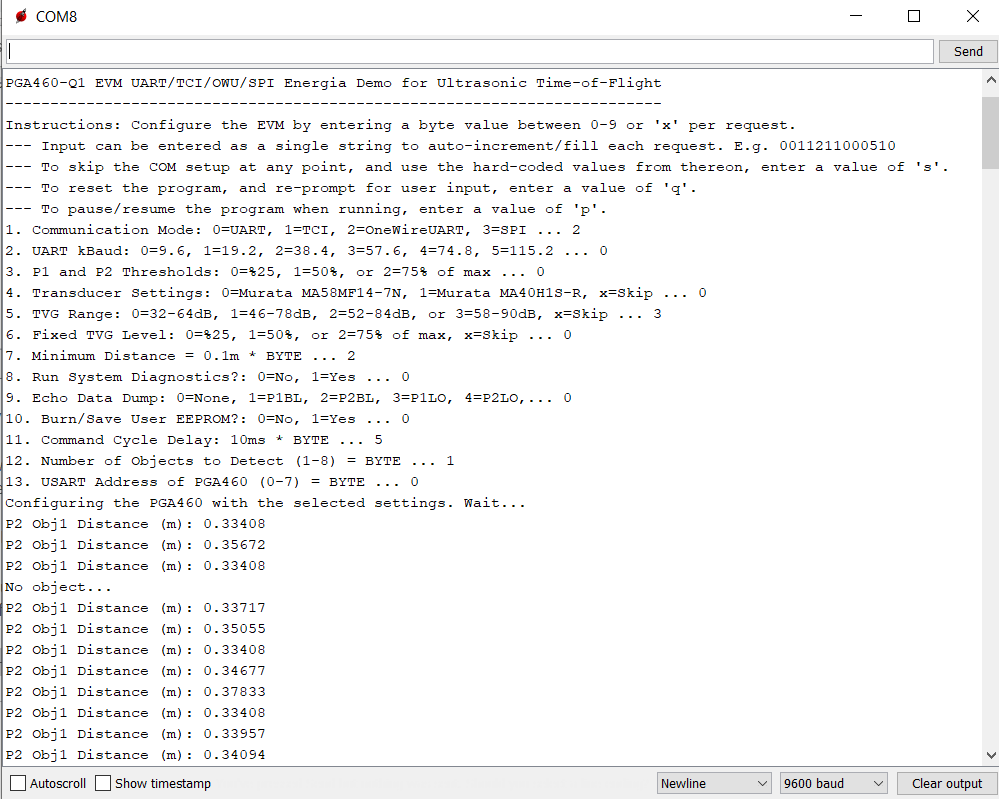This screenshot has height=799, width=999.
Task: Click the '4. Transducer Settings' line
Action: 356,293
